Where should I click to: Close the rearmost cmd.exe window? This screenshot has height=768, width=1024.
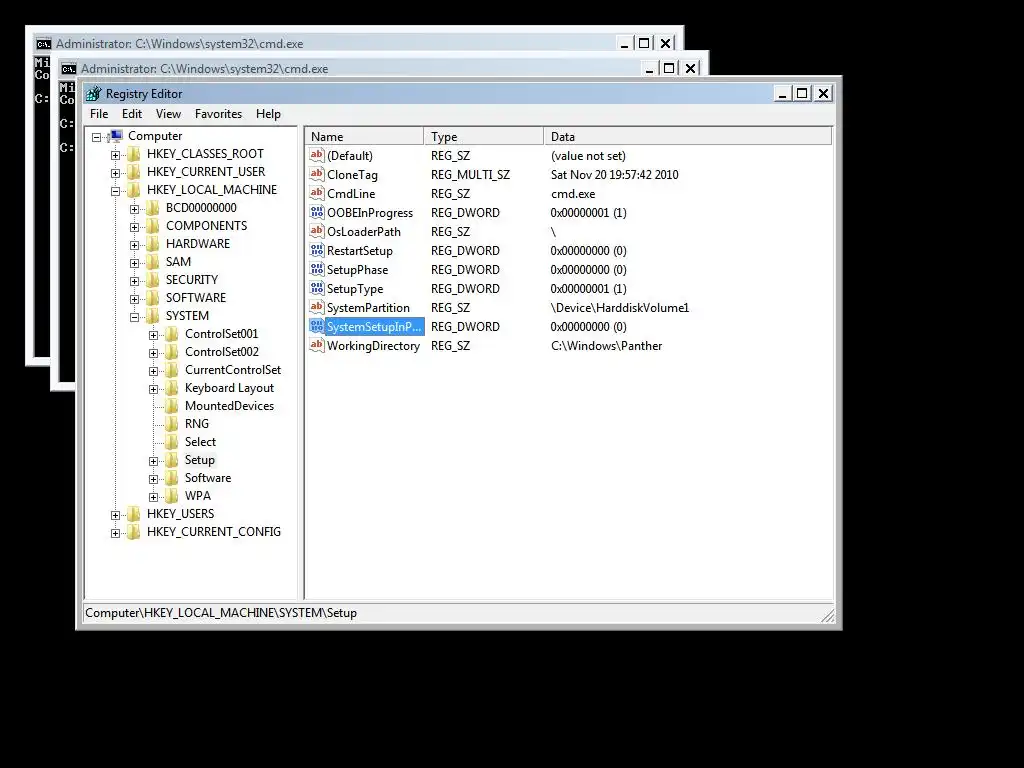coord(665,43)
